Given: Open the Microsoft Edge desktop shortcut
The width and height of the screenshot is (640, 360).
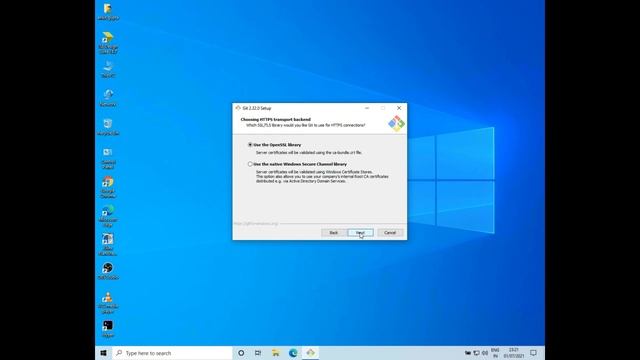Looking at the screenshot, I should pos(108,216).
